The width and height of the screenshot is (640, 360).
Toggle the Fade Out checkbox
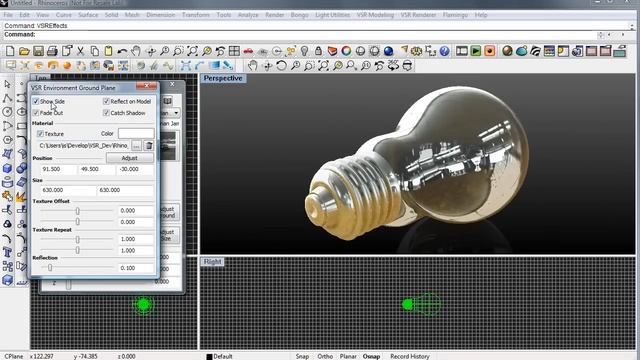coord(36,113)
